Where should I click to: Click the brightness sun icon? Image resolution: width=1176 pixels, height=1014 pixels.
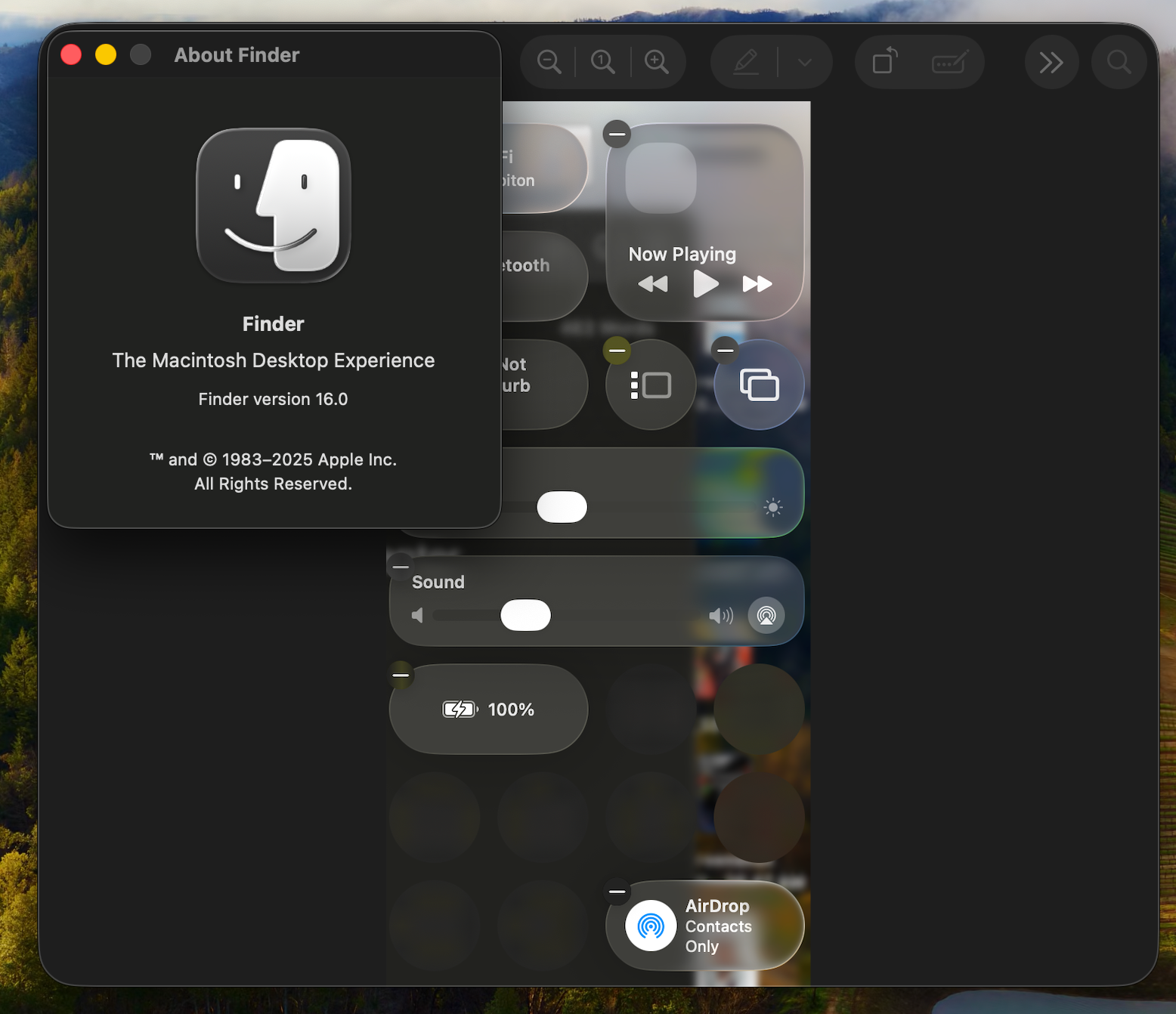(772, 508)
